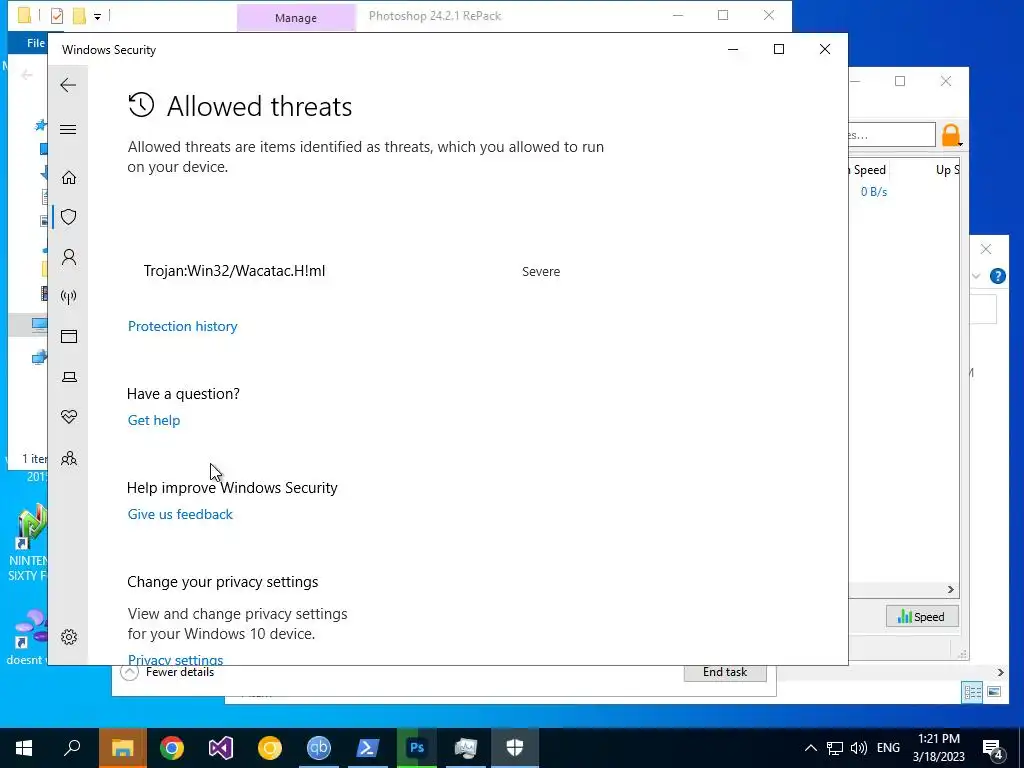Click End task in Task Manager
Image resolution: width=1024 pixels, height=768 pixels.
click(725, 673)
